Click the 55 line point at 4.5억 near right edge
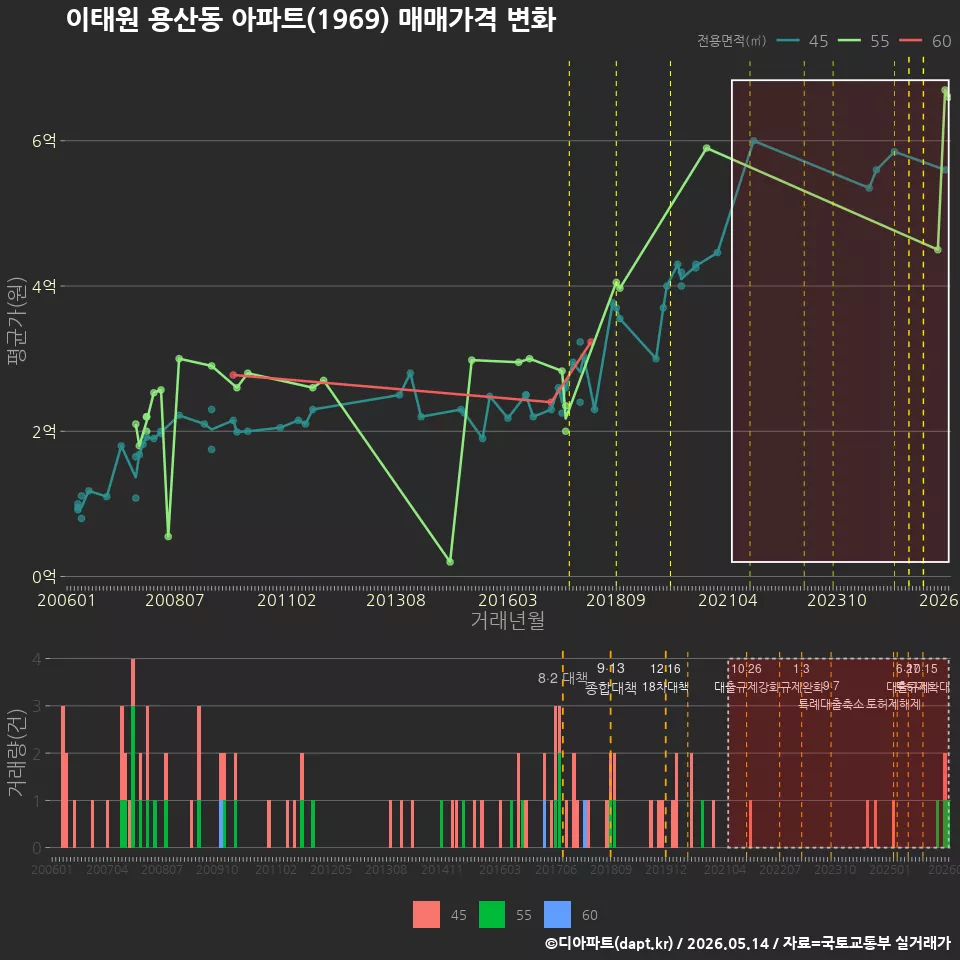Image resolution: width=960 pixels, height=960 pixels. [x=938, y=249]
